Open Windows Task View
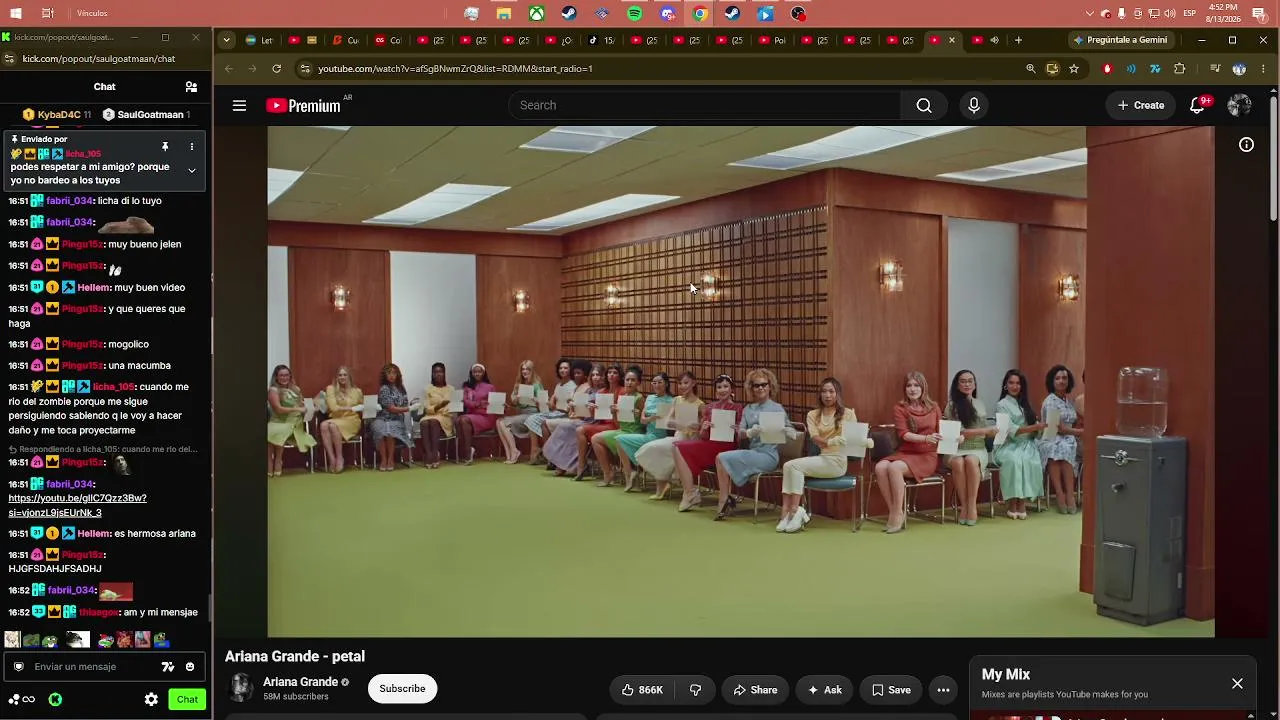This screenshot has width=1280, height=720. click(48, 14)
